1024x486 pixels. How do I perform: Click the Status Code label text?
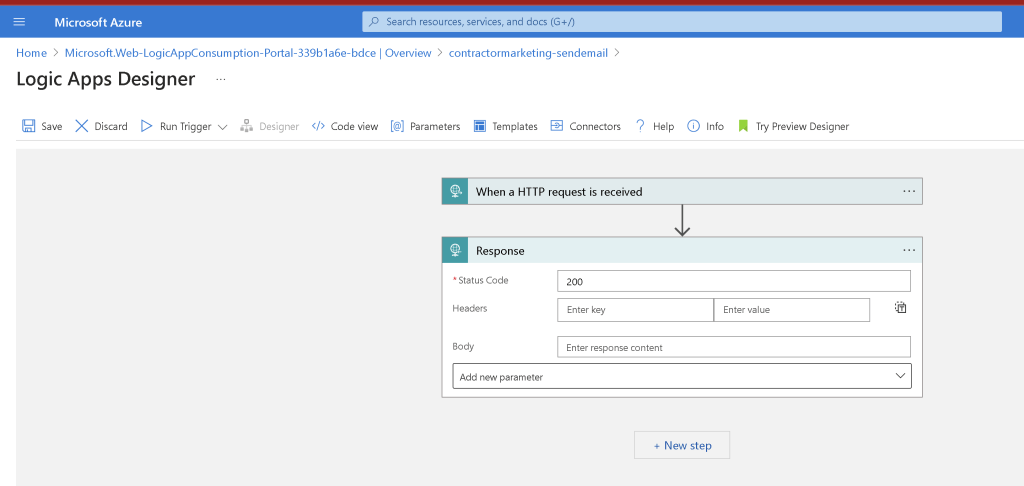click(483, 280)
